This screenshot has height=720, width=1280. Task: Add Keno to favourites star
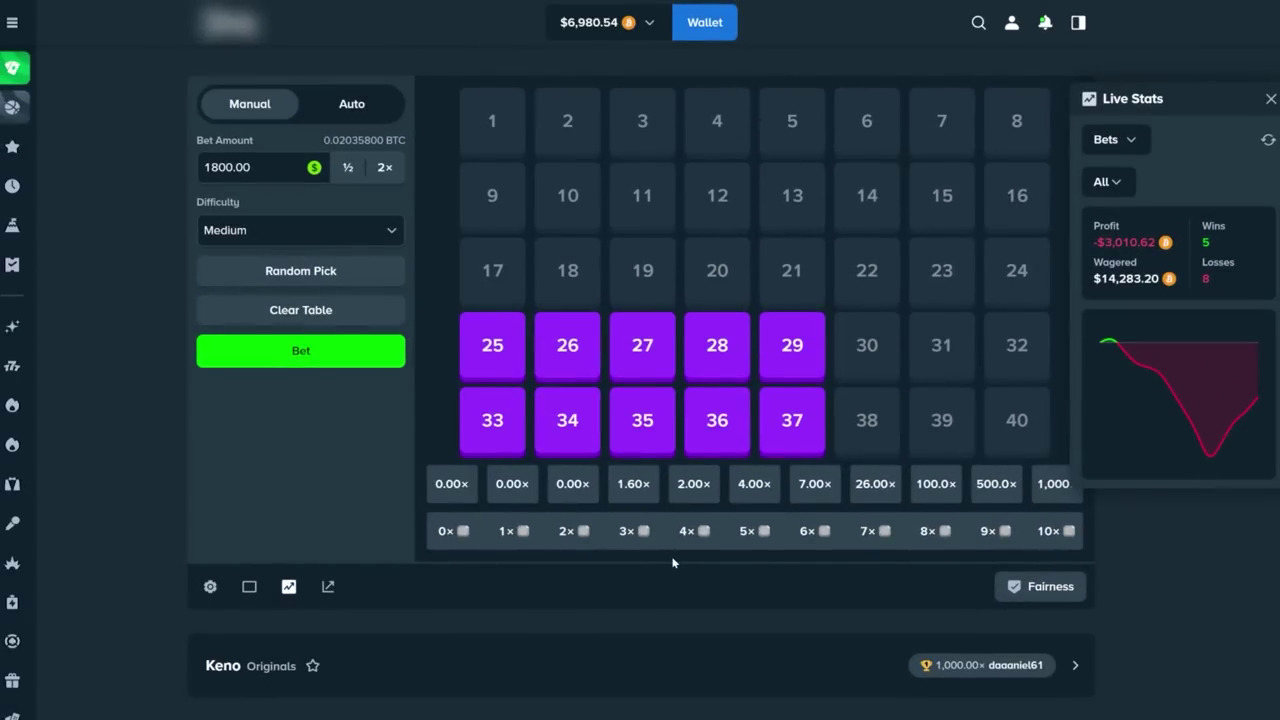(x=313, y=666)
